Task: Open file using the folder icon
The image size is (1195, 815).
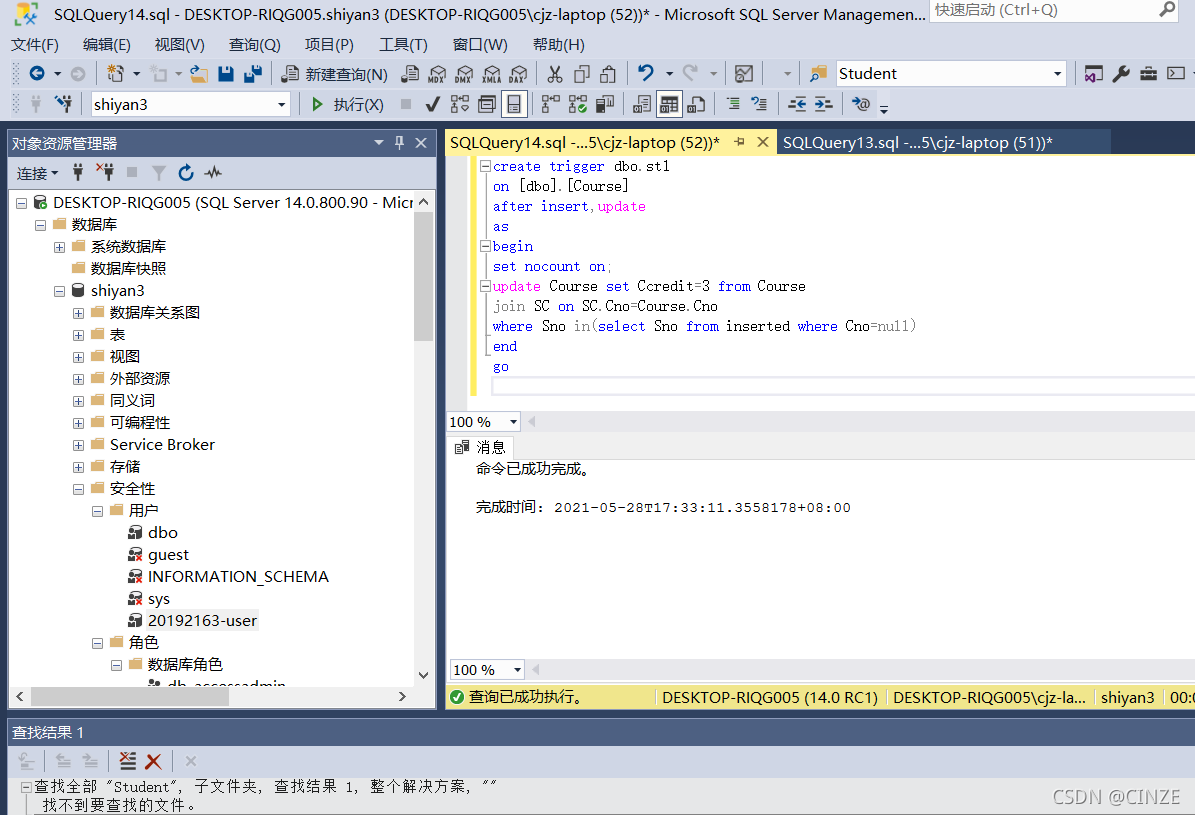Action: pos(198,73)
